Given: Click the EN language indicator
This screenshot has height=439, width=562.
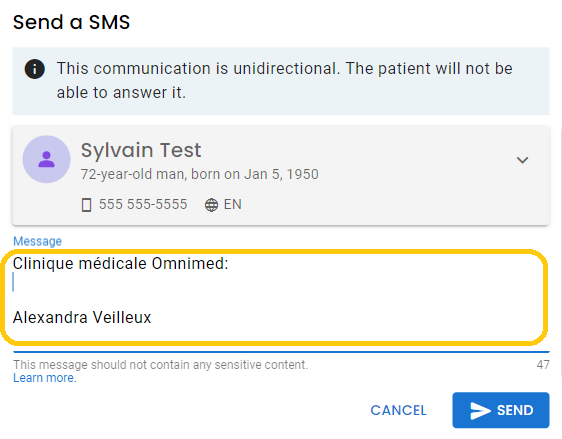Looking at the screenshot, I should coord(233,204).
